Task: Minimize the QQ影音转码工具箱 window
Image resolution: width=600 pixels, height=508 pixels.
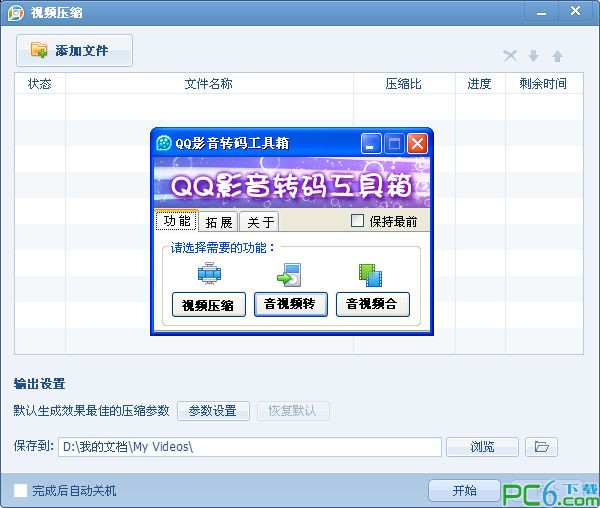Action: pyautogui.click(x=371, y=144)
